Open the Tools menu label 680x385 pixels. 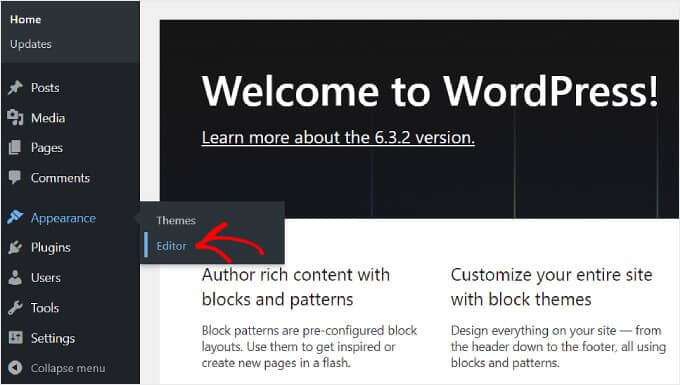(45, 308)
